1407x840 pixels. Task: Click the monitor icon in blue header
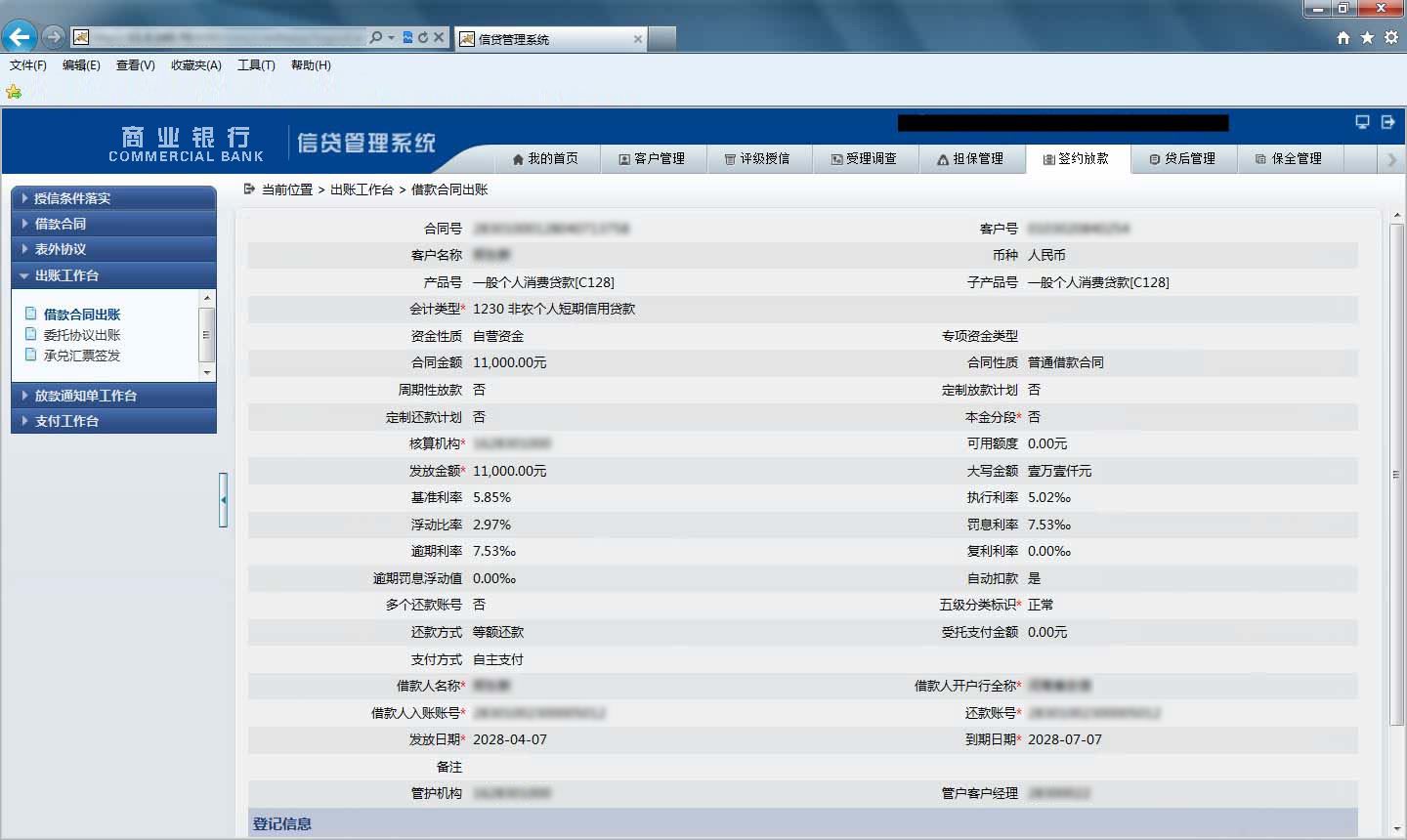(1362, 122)
